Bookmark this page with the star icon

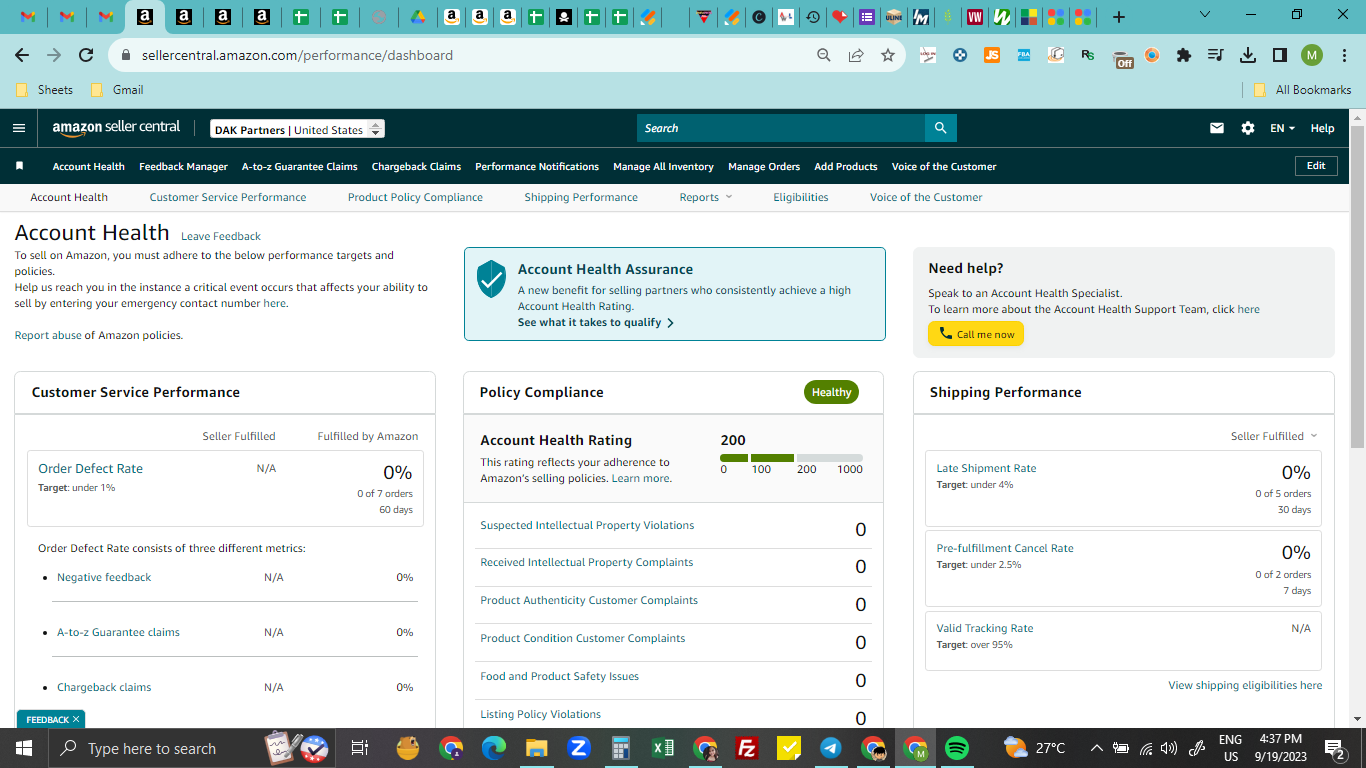point(888,55)
